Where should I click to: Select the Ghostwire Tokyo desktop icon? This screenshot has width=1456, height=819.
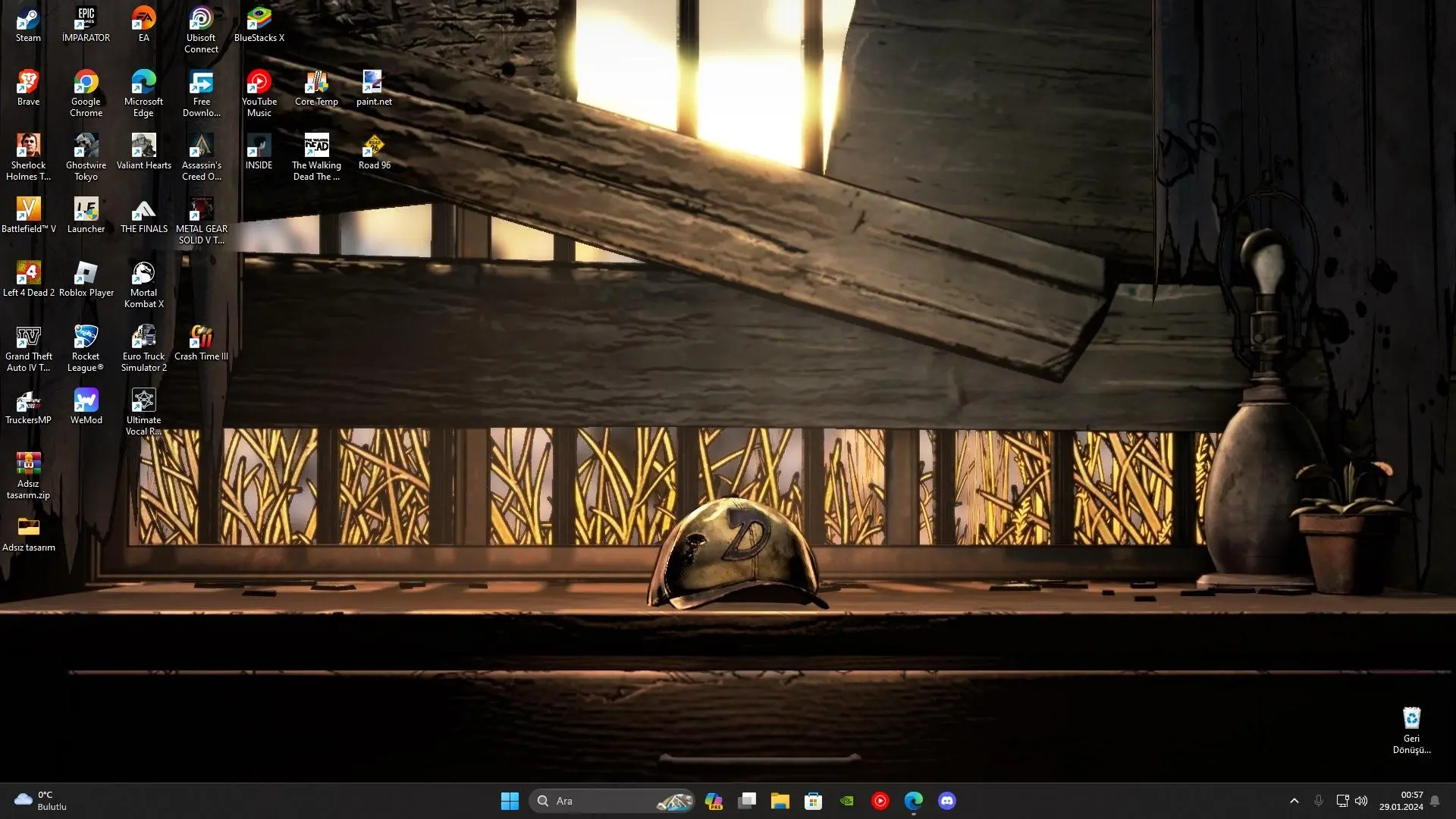click(86, 157)
